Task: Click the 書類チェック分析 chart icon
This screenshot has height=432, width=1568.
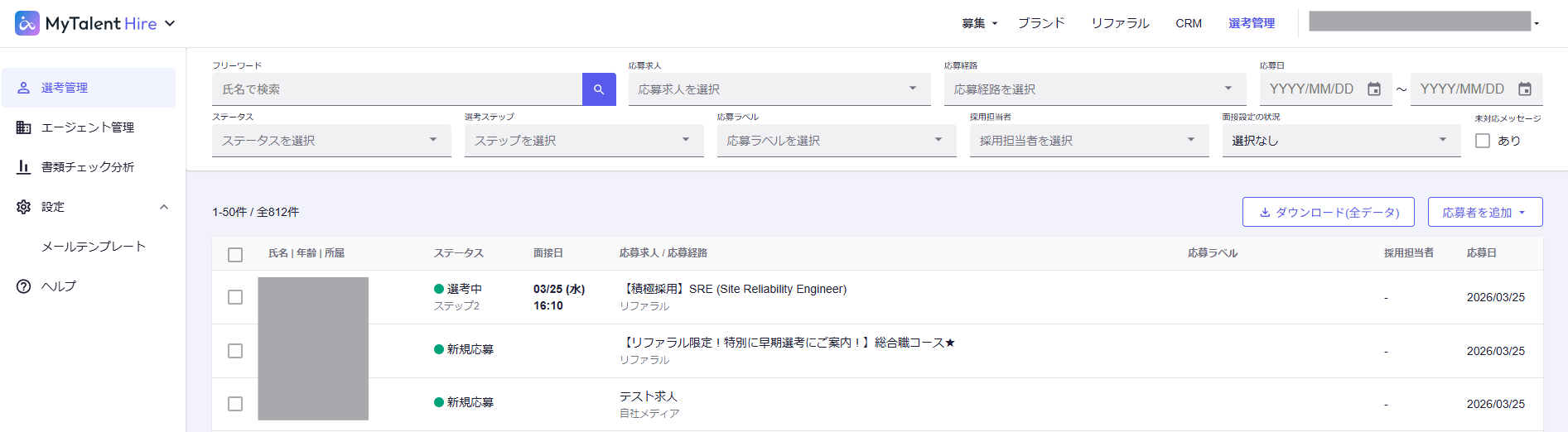Action: [24, 167]
